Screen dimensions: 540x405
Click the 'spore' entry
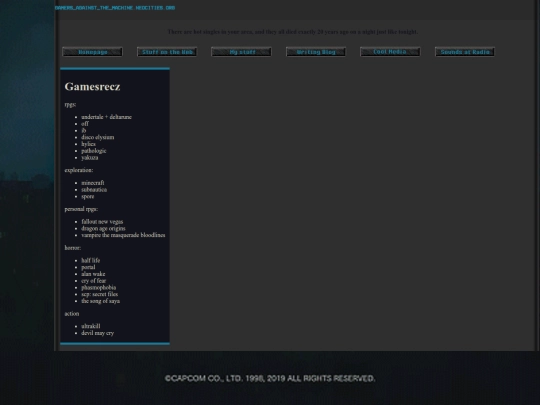87,196
